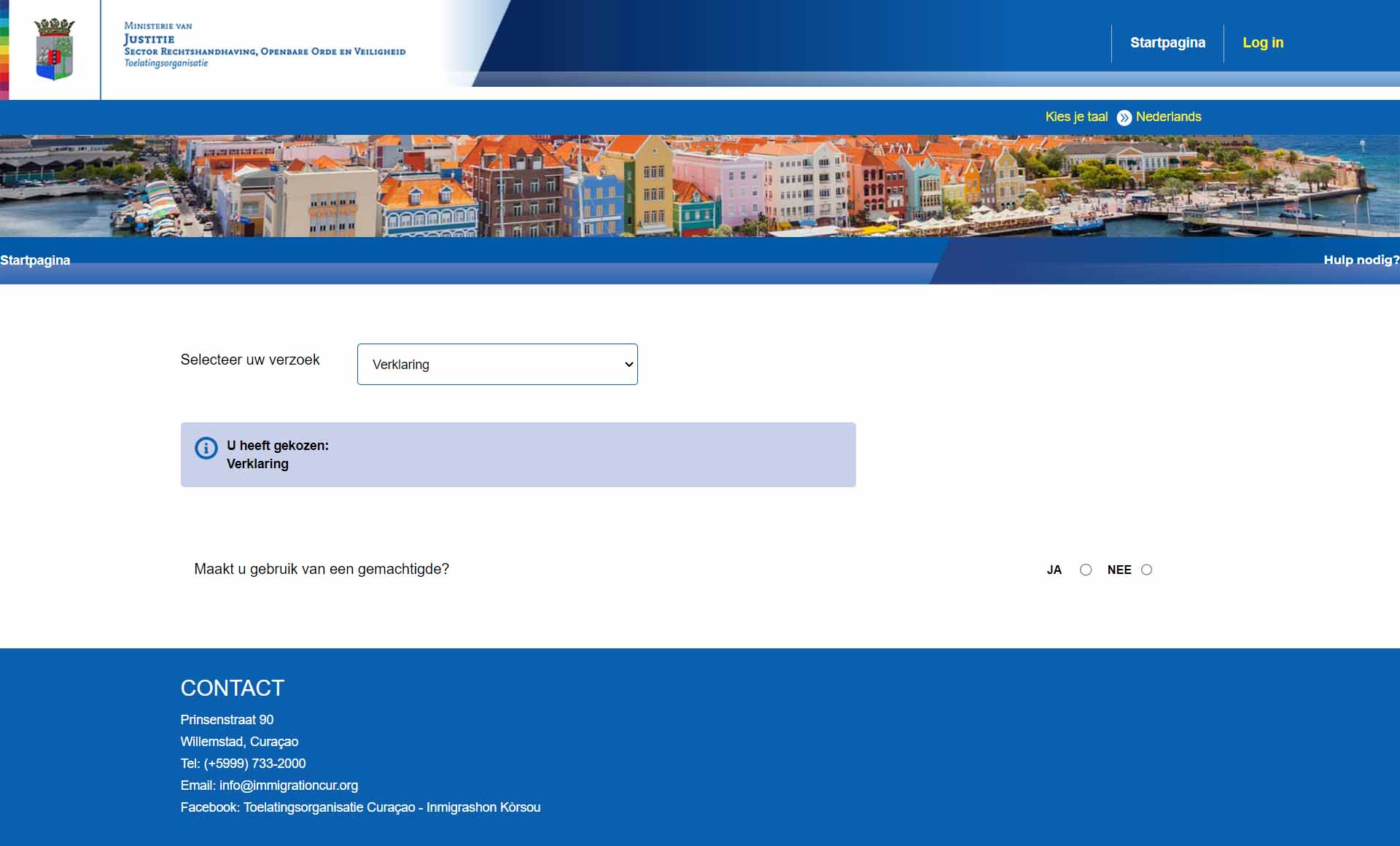Click the Startpagina breadcrumb link
This screenshot has width=1400, height=846.
click(35, 260)
